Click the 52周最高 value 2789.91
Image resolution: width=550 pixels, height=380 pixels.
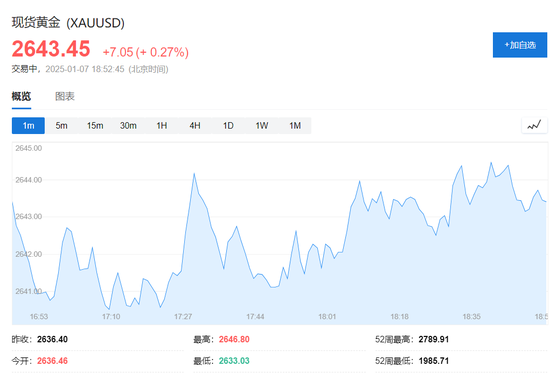(434, 339)
